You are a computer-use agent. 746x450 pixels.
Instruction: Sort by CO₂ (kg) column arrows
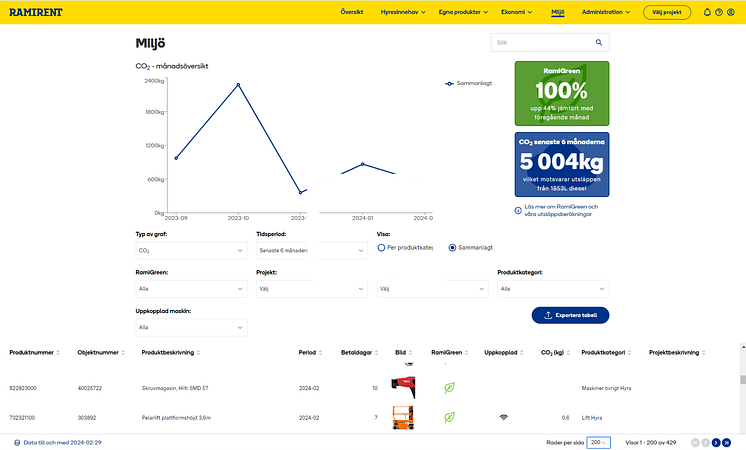click(x=568, y=352)
